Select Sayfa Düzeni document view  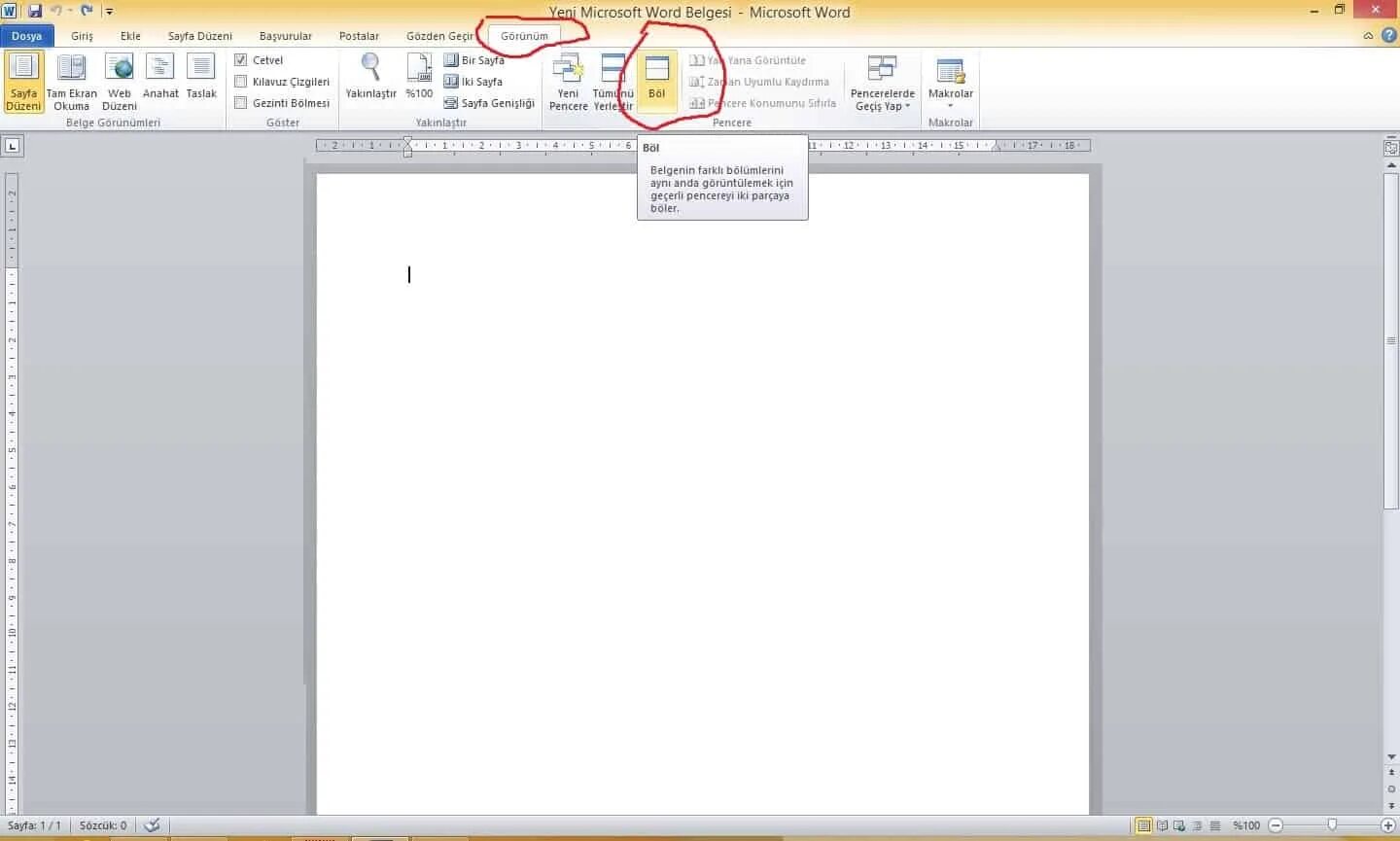coord(23,83)
